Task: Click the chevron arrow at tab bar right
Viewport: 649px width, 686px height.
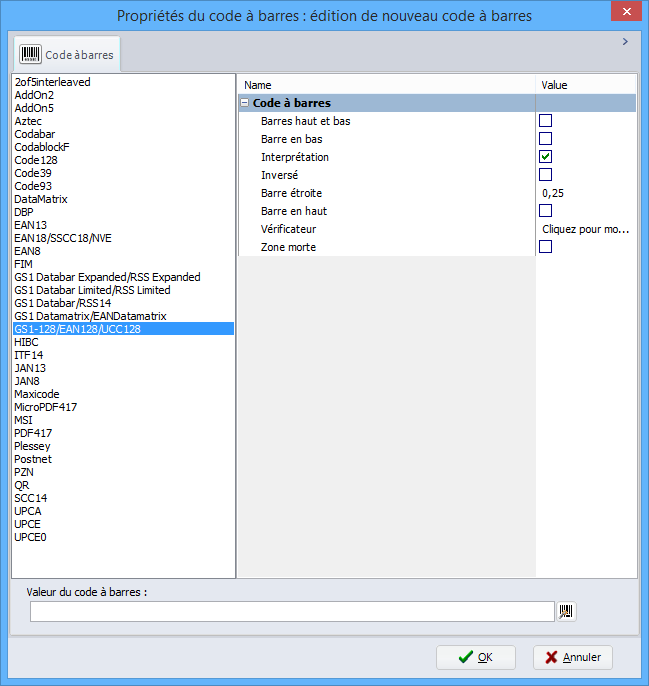Action: point(625,42)
